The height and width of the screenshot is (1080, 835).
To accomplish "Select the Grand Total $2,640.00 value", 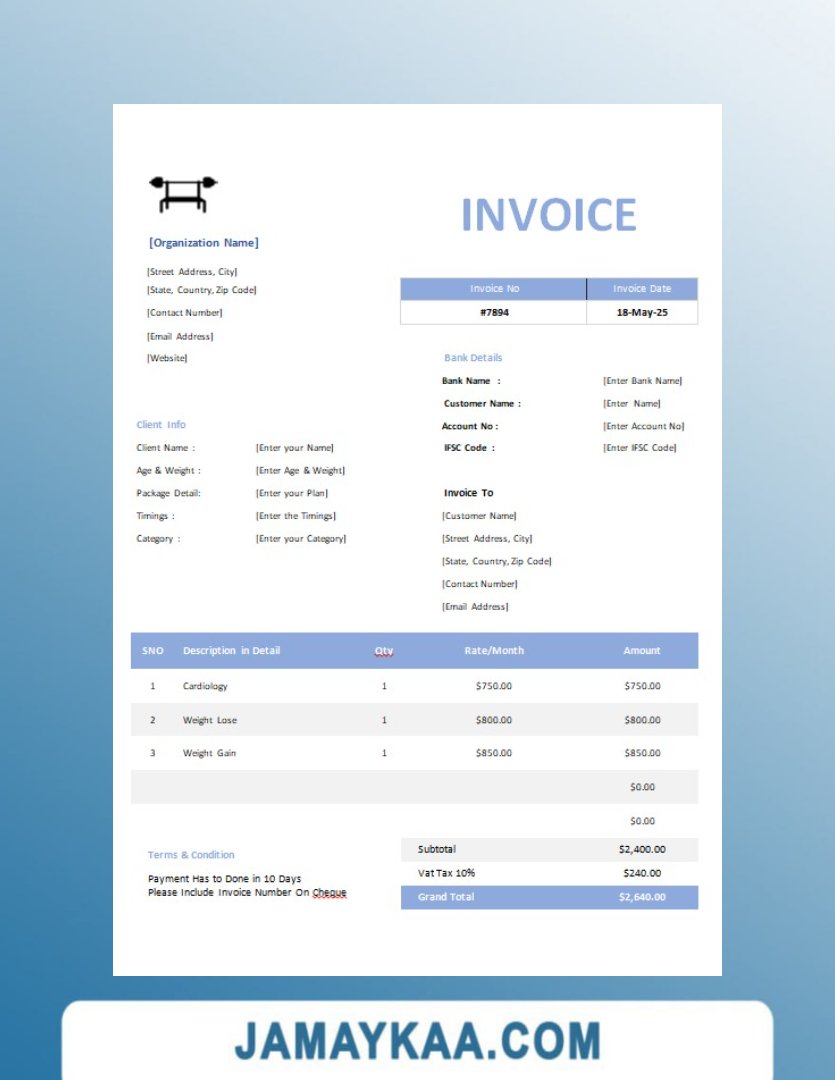I will pos(642,897).
